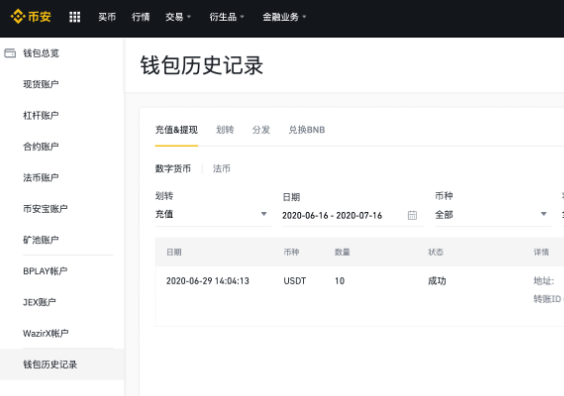Open 现货账户 in the sidebar
The image size is (564, 396).
41,84
